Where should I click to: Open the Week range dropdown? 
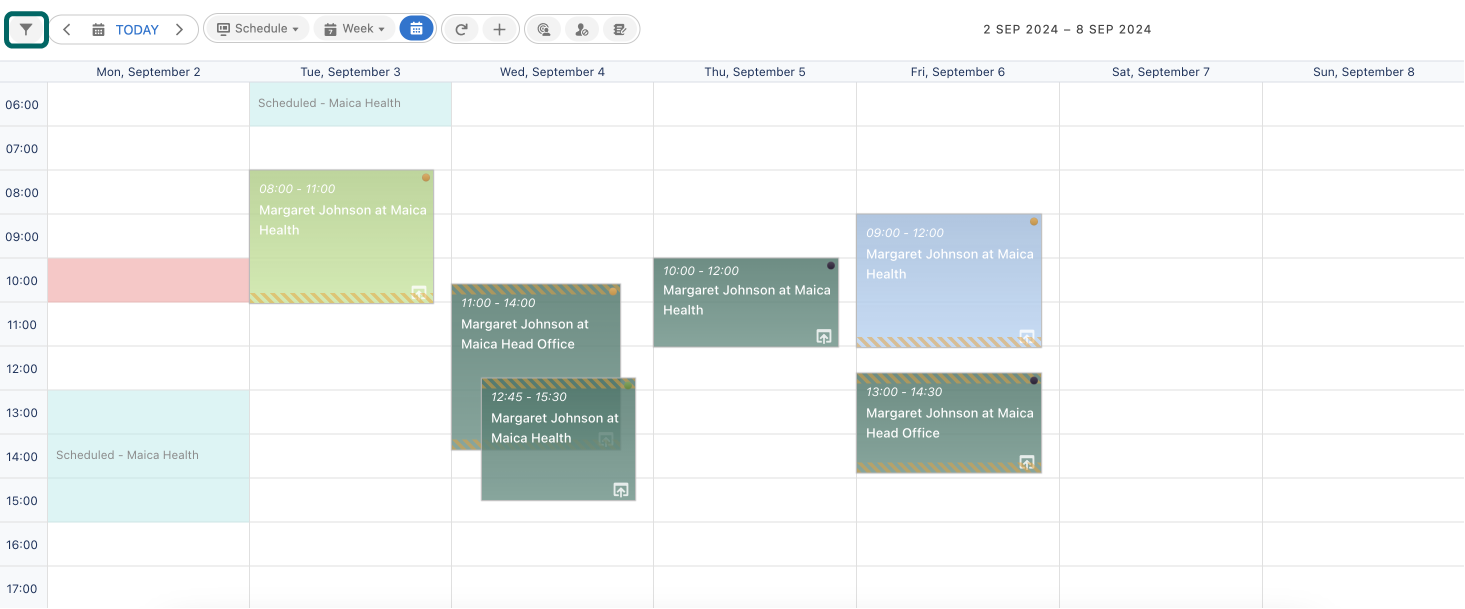pyautogui.click(x=354, y=29)
